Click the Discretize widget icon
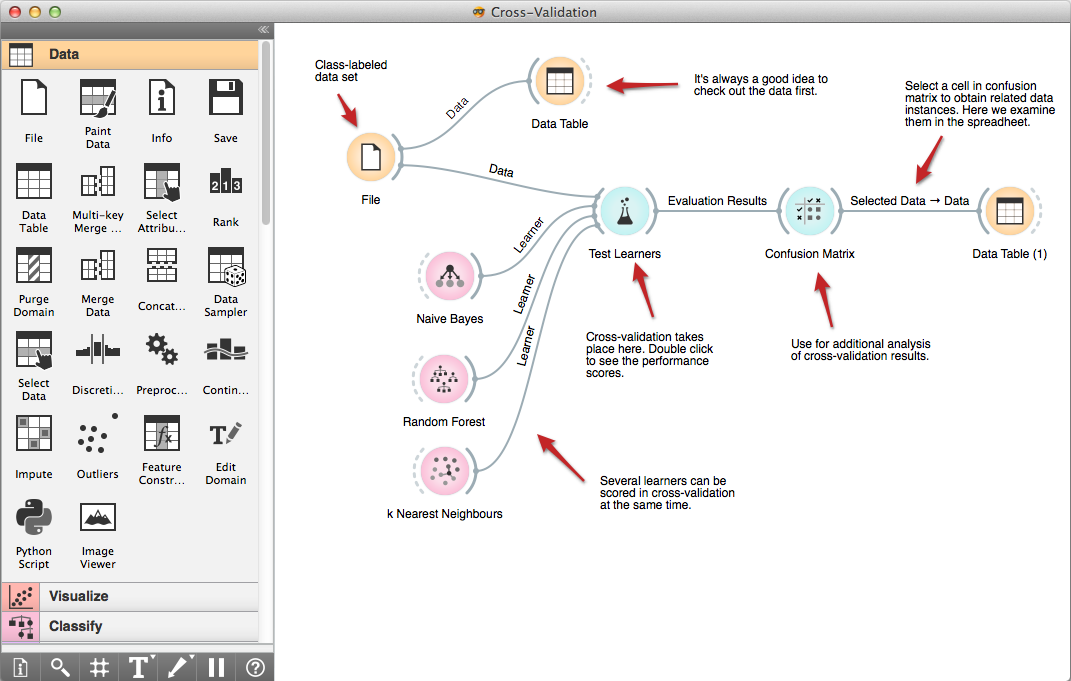This screenshot has height=681, width=1071. (x=97, y=351)
